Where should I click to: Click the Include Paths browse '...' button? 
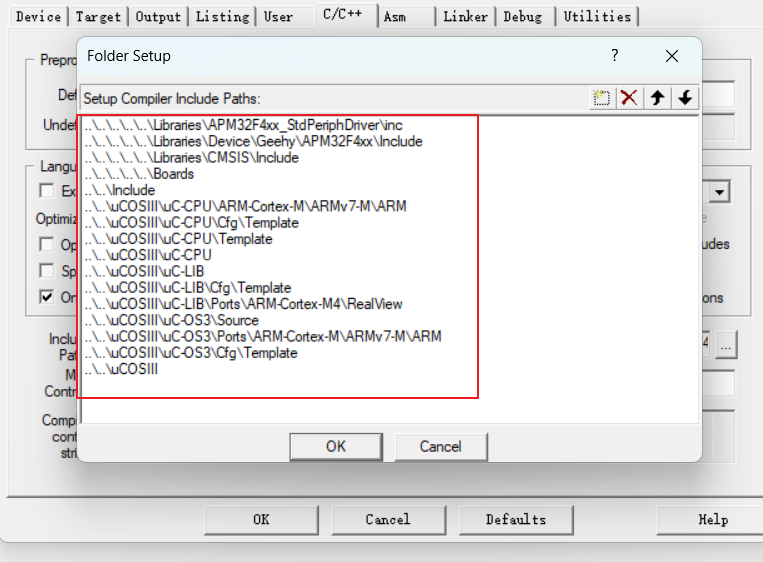tap(726, 344)
